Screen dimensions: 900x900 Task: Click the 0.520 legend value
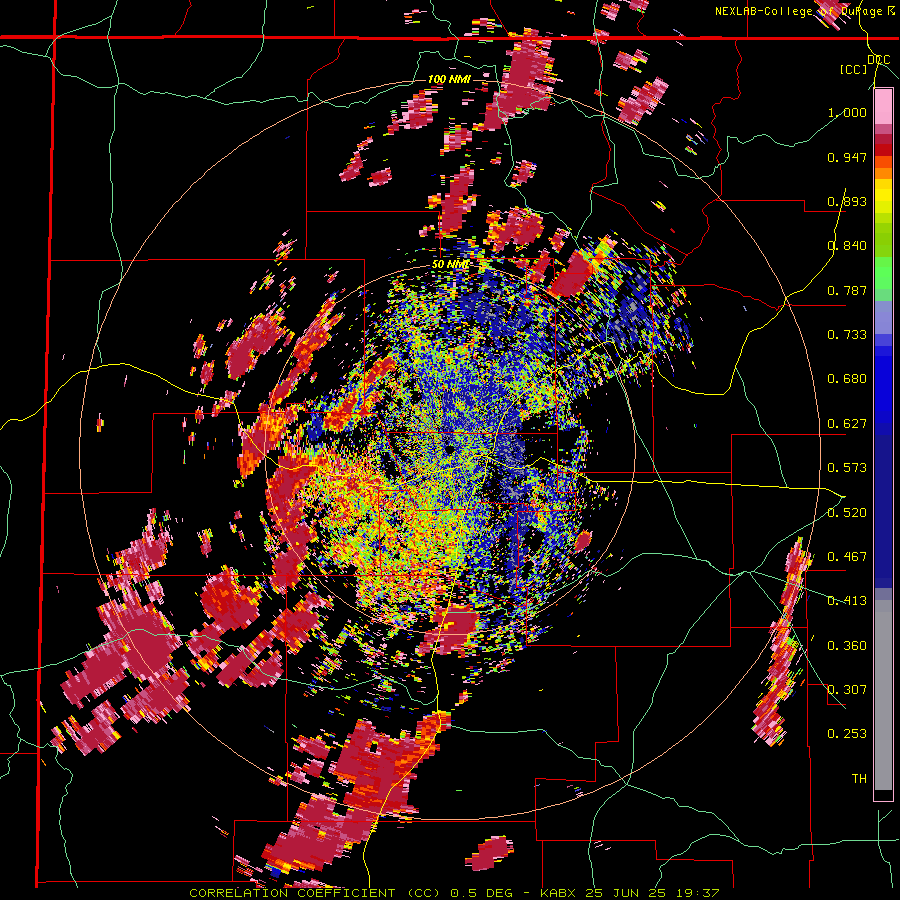(x=847, y=512)
